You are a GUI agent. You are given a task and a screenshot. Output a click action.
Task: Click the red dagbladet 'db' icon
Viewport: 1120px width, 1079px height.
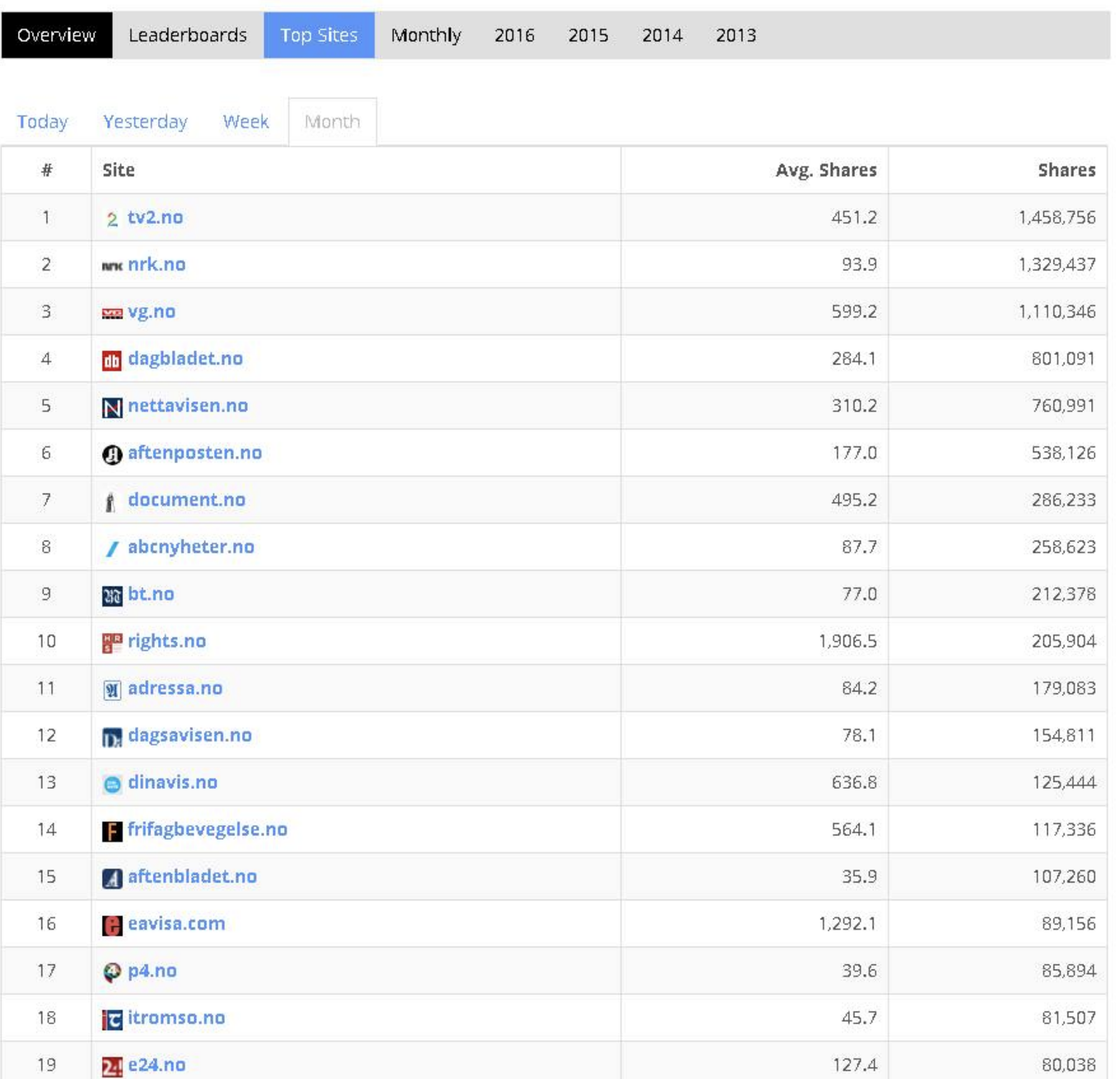tap(112, 361)
